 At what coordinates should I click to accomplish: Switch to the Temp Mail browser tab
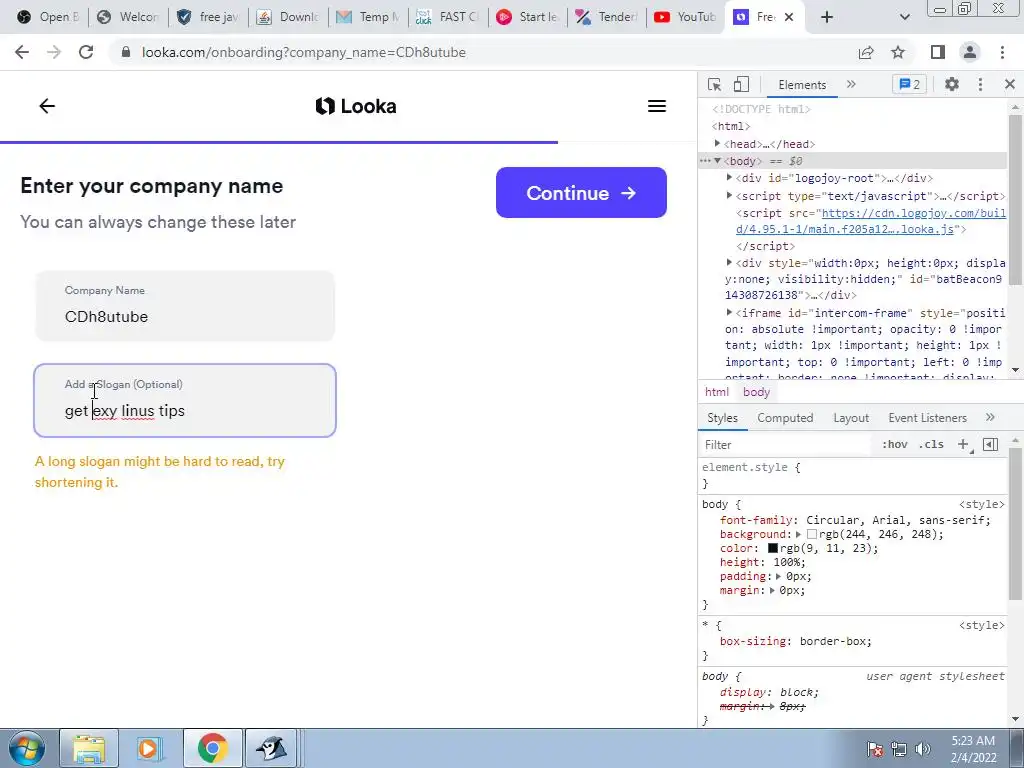(367, 17)
